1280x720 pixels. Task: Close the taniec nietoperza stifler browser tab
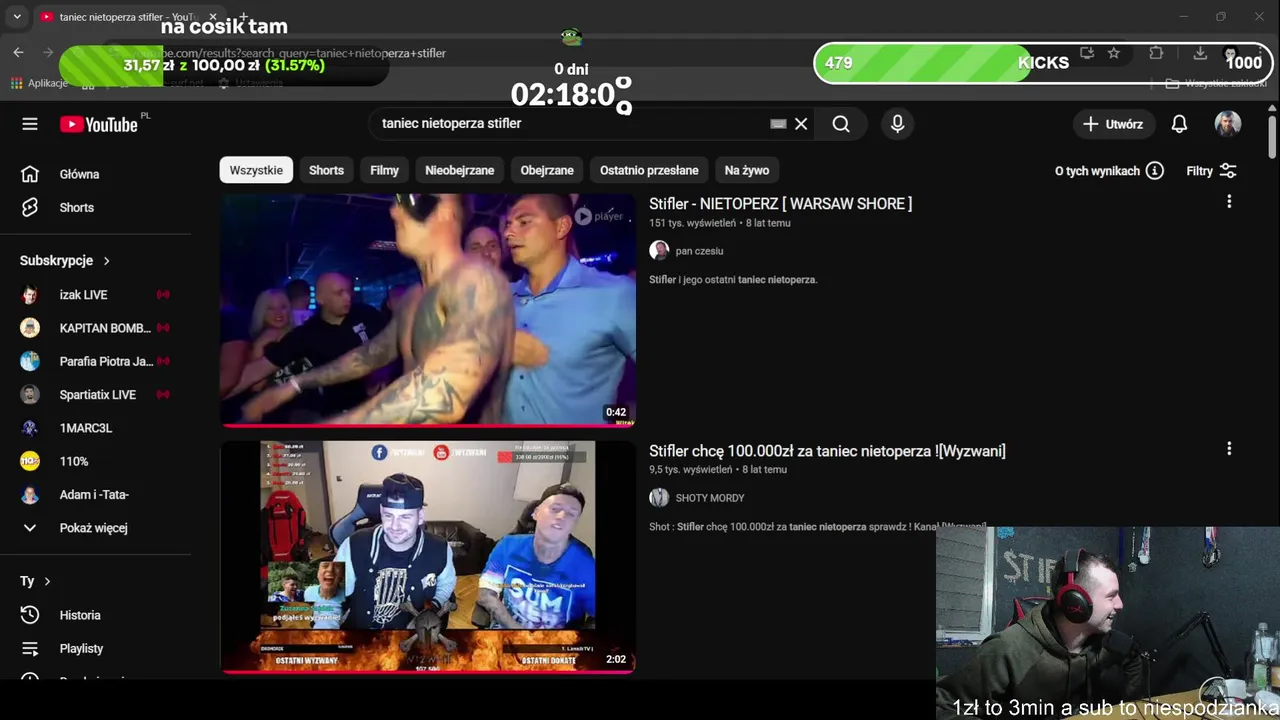click(x=212, y=17)
